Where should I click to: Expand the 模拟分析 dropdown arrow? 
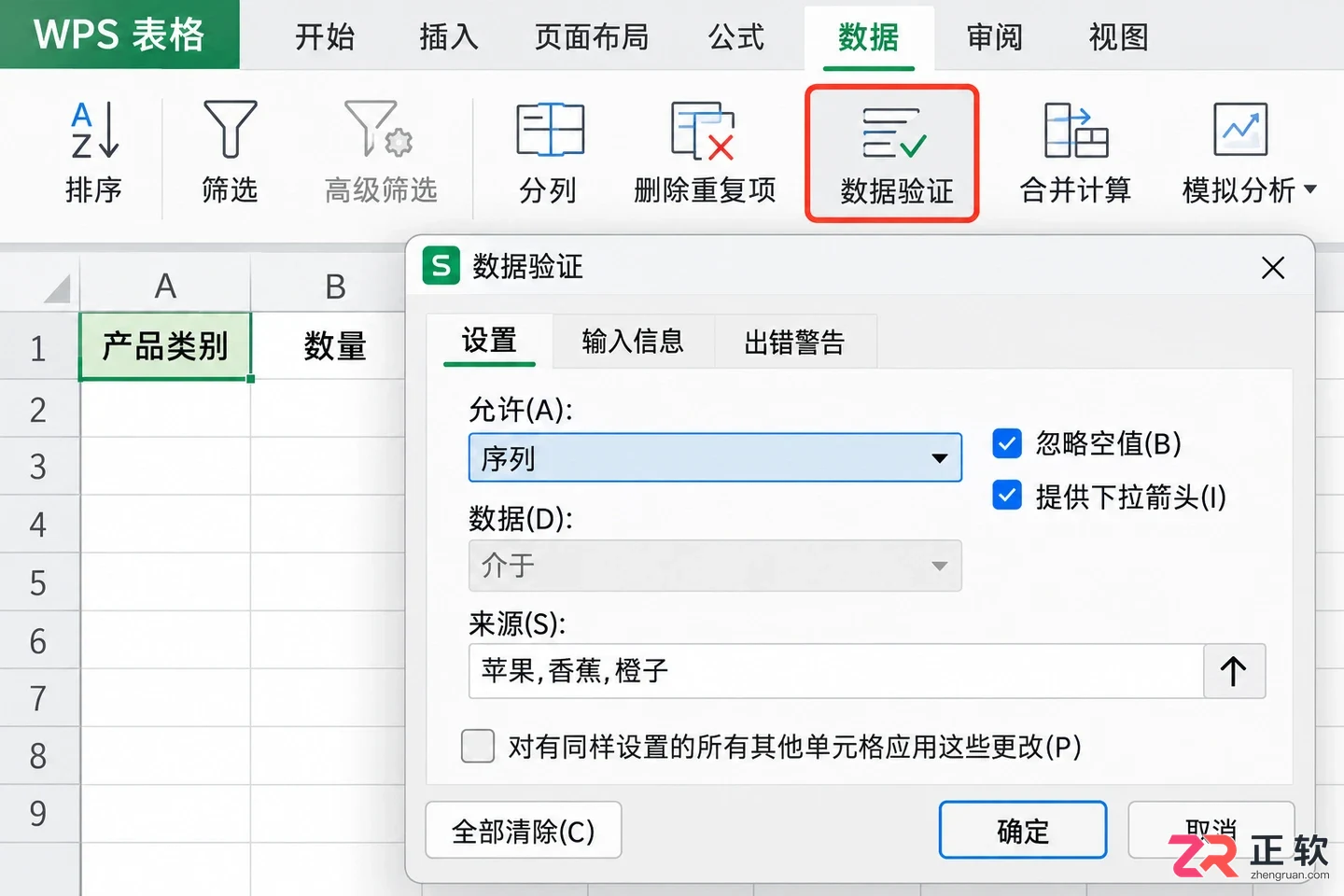(1310, 189)
